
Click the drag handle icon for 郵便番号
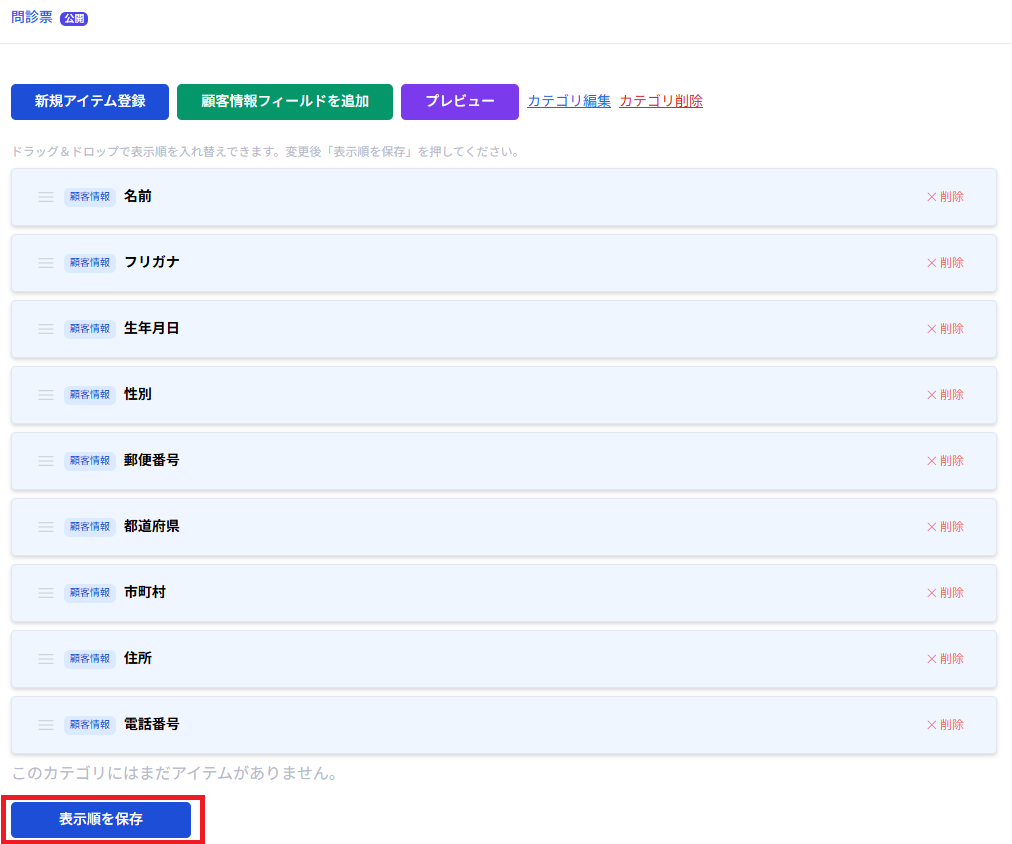46,461
